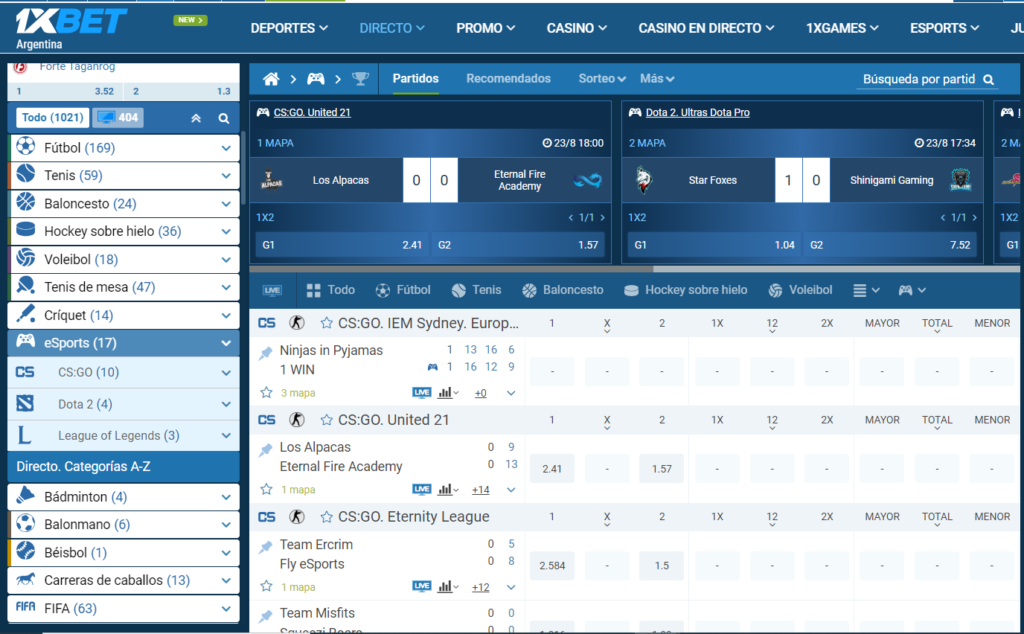Screen dimensions: 1024x634
Task: Click the Búsqueda por partido search field
Action: 927,79
